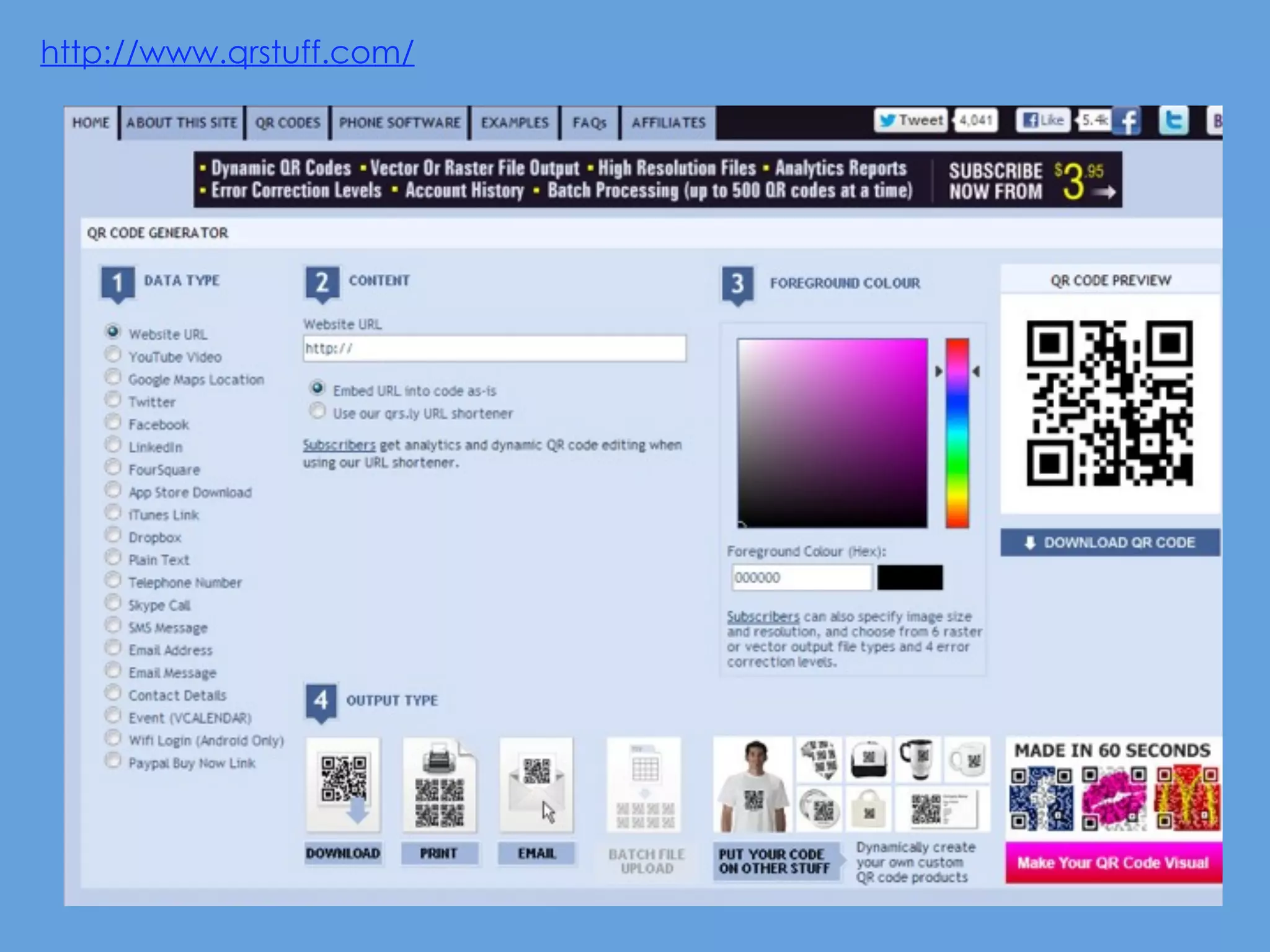Open the QR CODES tab

click(288, 123)
